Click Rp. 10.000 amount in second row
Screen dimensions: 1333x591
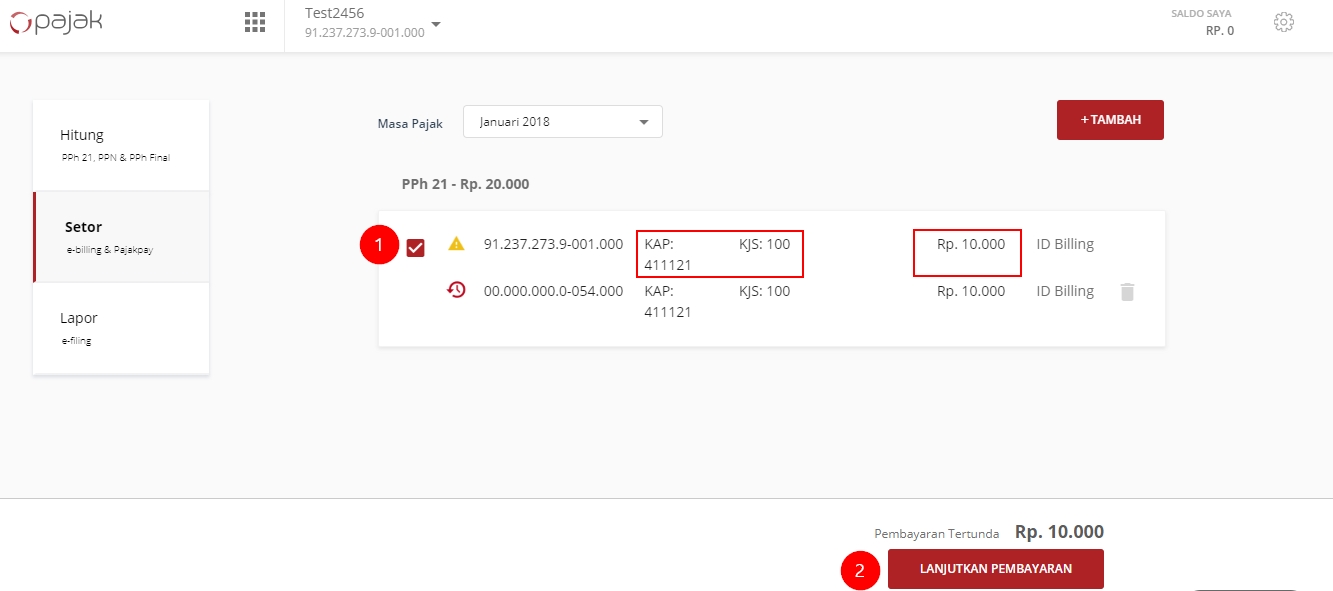click(971, 291)
